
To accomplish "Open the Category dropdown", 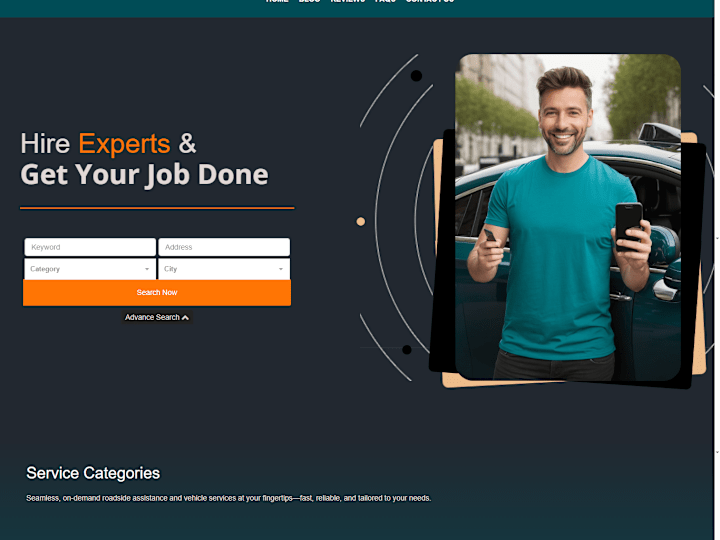I will click(90, 269).
